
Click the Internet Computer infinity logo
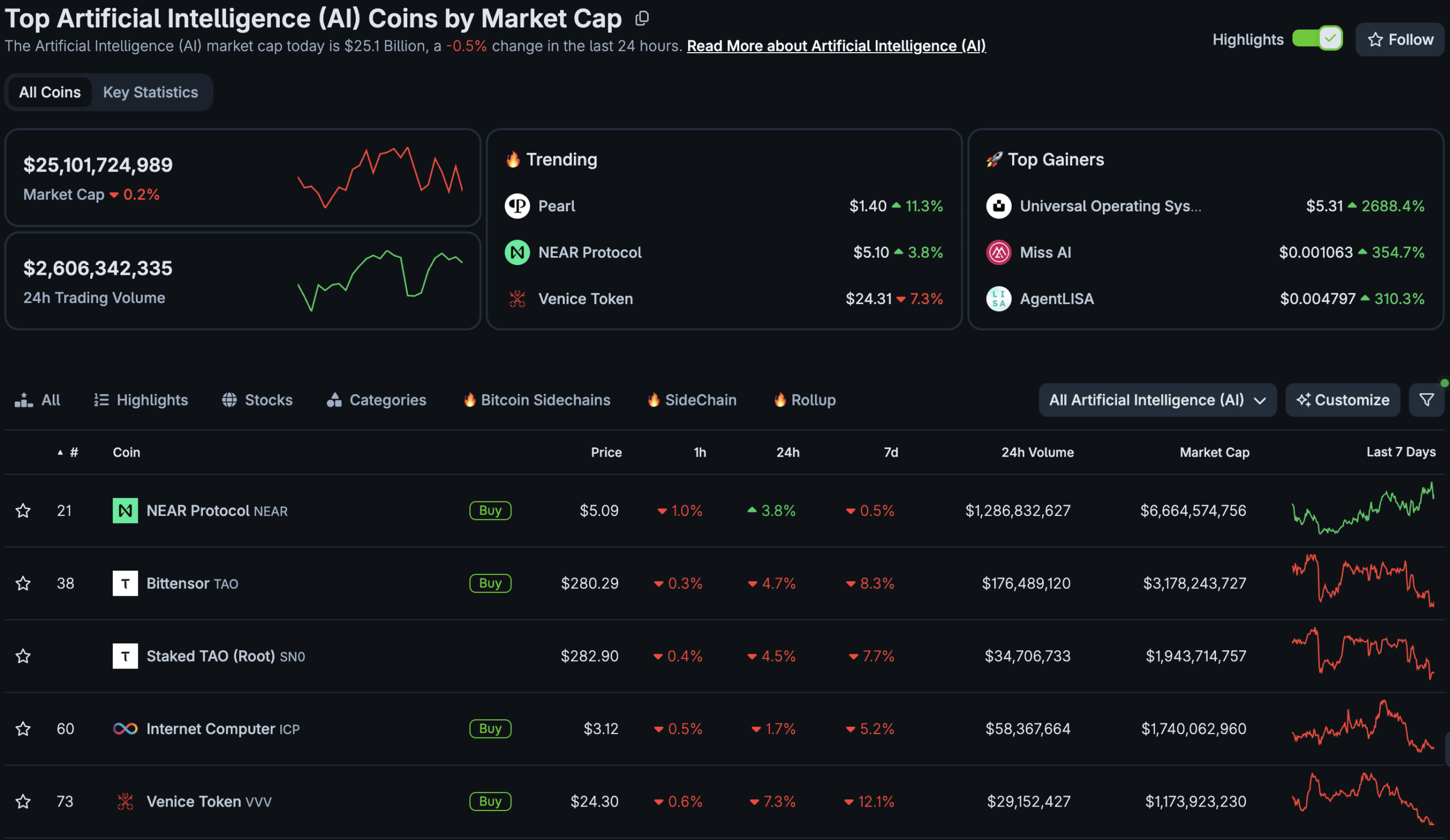[x=125, y=729]
